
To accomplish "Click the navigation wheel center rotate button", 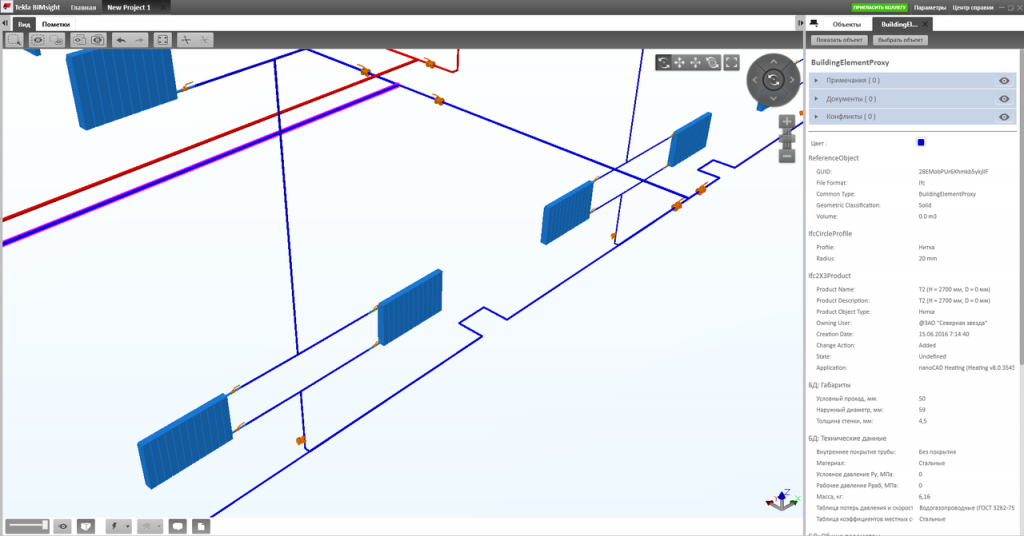I will [773, 80].
